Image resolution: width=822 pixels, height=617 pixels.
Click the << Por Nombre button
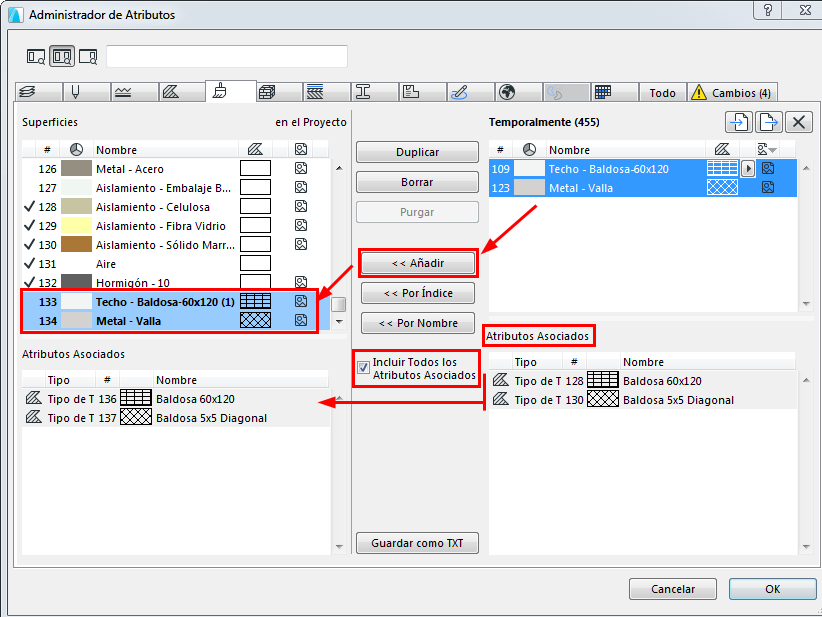tap(418, 323)
